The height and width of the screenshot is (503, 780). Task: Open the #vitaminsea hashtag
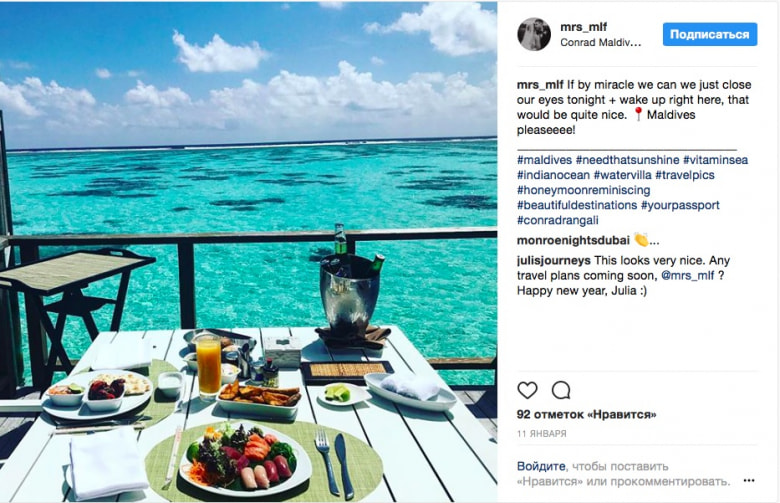click(715, 160)
